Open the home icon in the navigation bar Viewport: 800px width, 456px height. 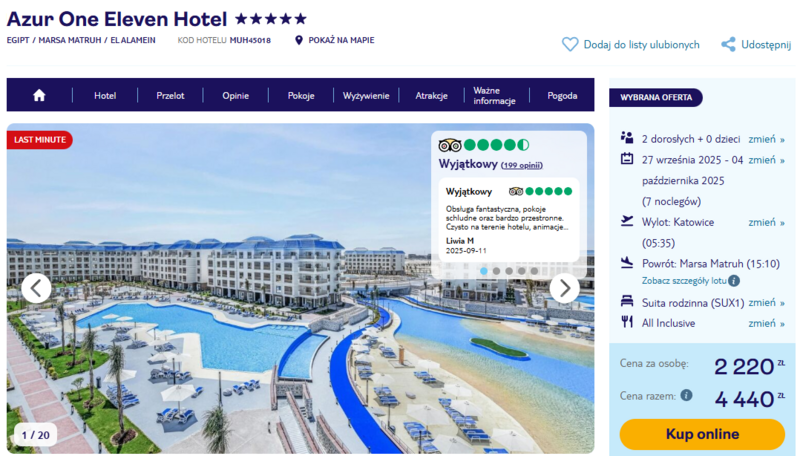pos(39,95)
